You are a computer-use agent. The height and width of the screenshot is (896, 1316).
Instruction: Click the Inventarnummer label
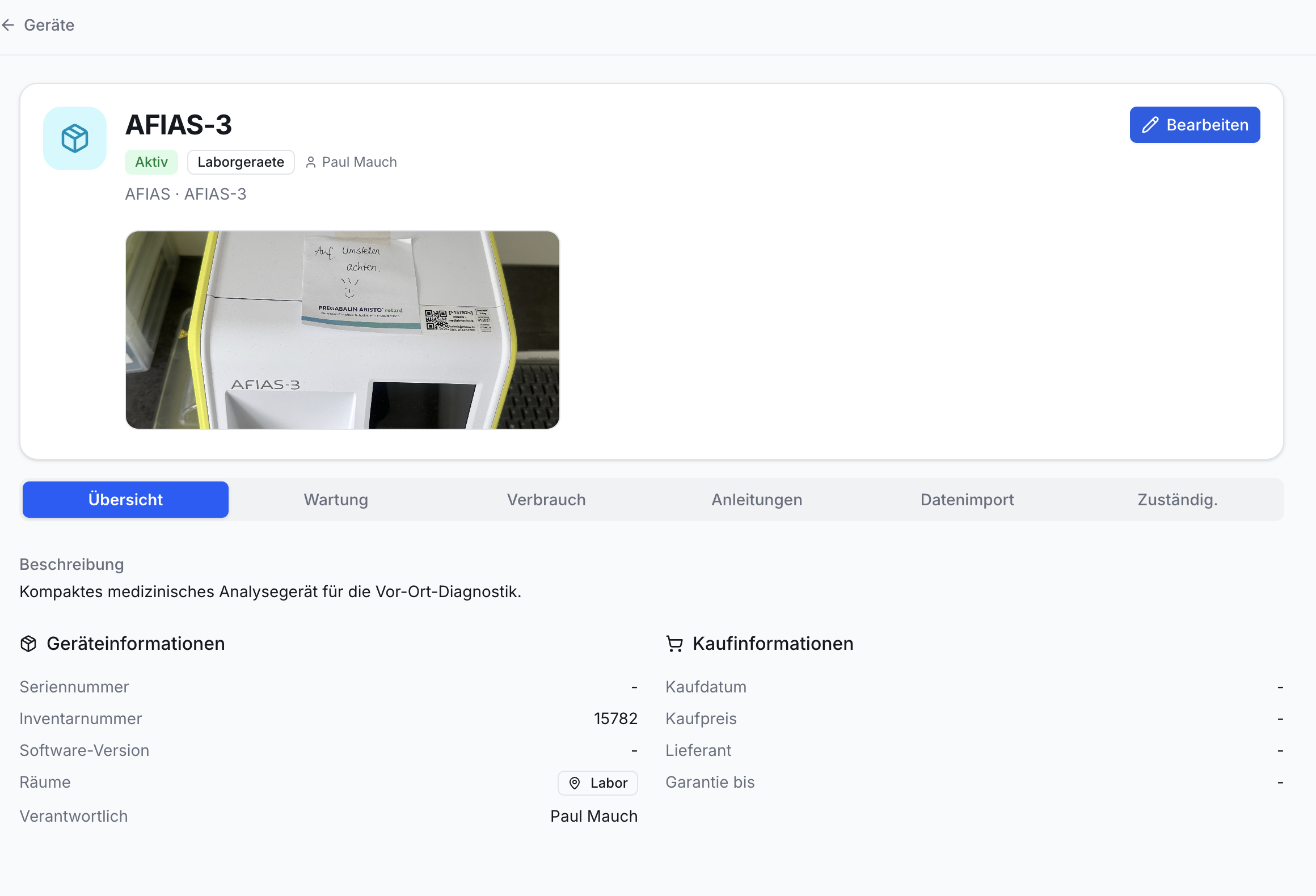point(81,719)
